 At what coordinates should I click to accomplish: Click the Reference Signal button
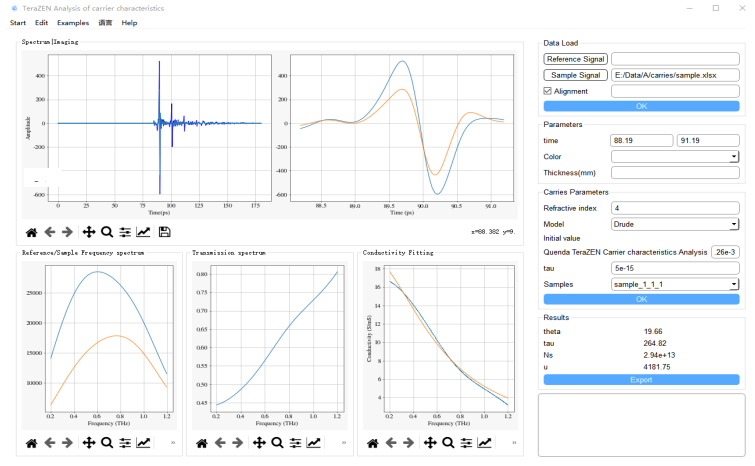click(x=575, y=59)
